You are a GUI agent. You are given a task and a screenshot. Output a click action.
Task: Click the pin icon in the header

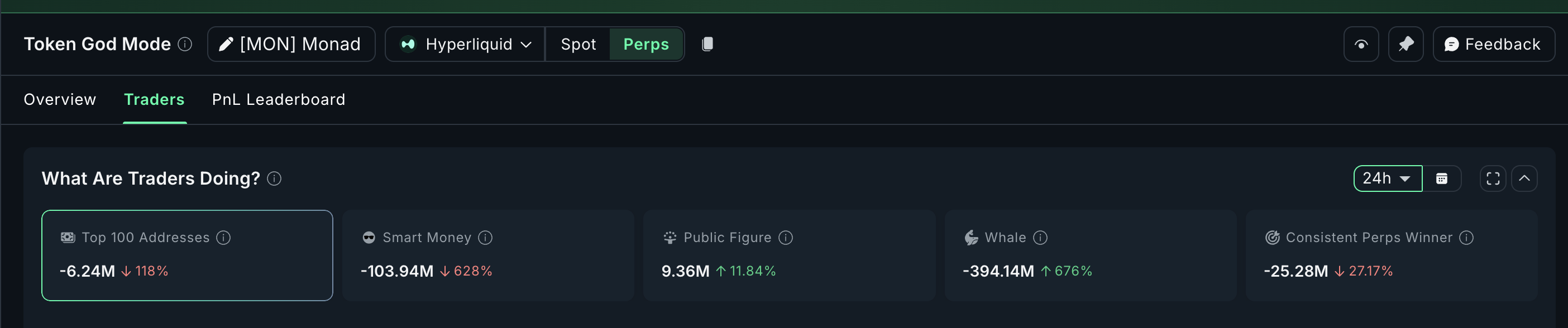[1406, 44]
